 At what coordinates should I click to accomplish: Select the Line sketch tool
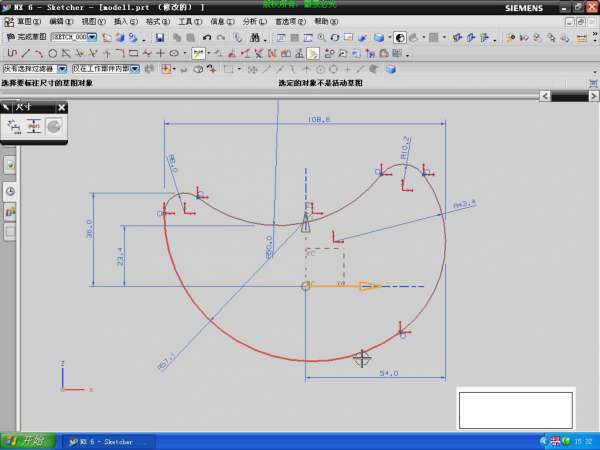25,53
